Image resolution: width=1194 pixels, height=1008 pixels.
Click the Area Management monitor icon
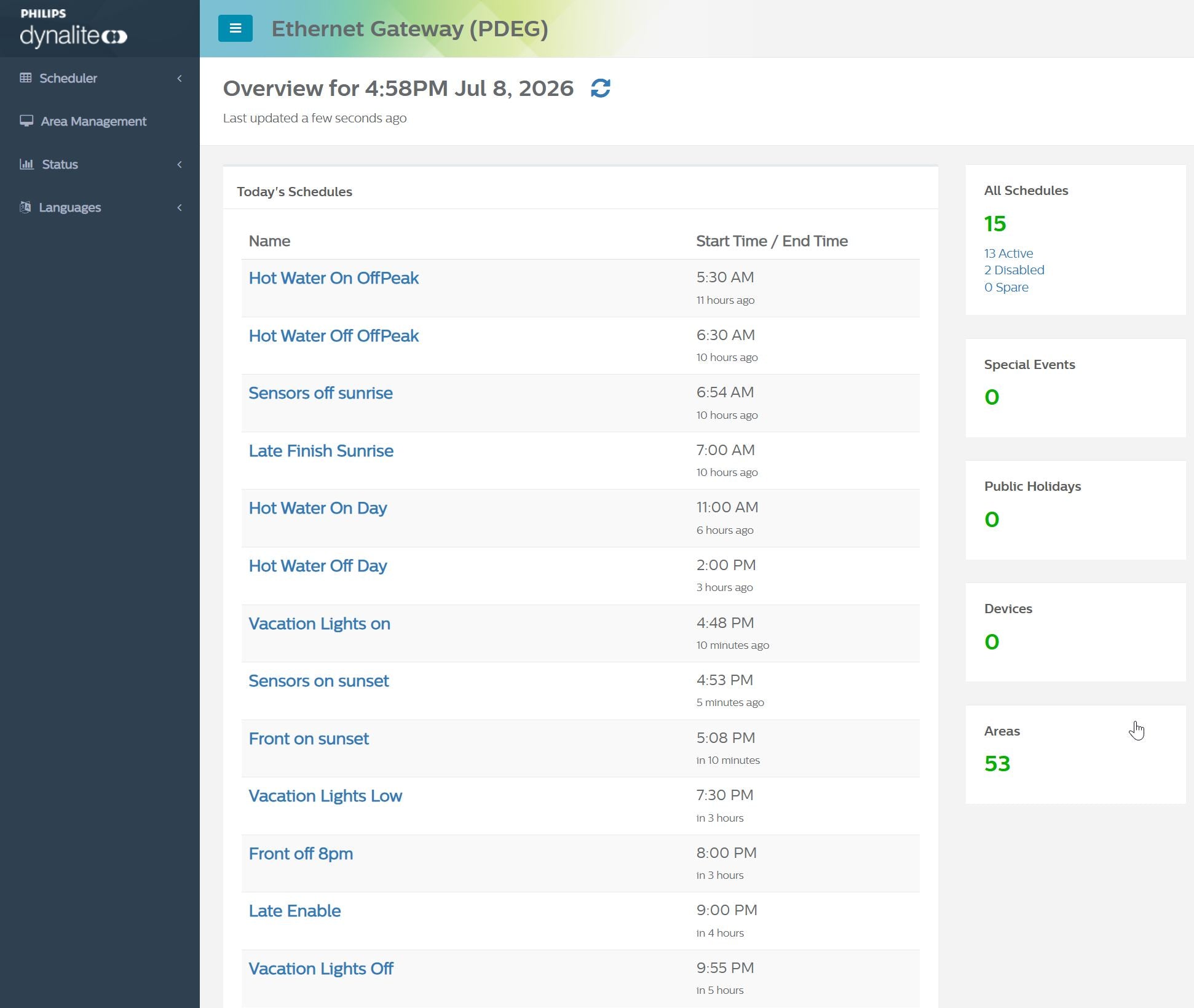point(26,121)
